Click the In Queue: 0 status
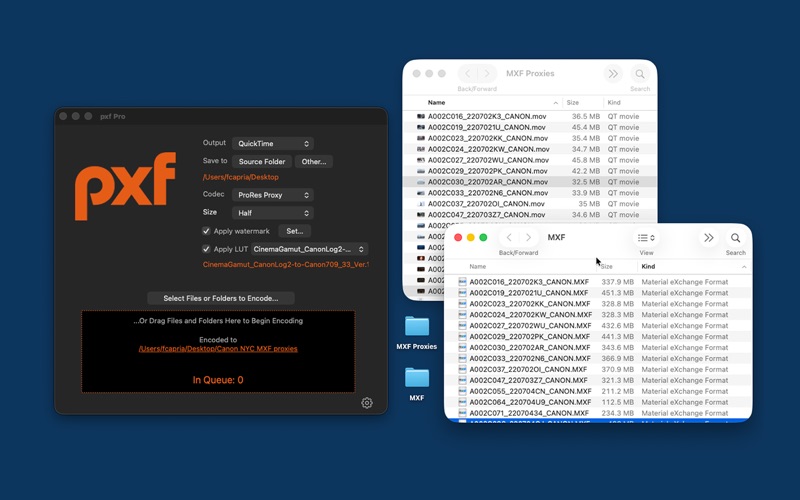 (x=218, y=380)
